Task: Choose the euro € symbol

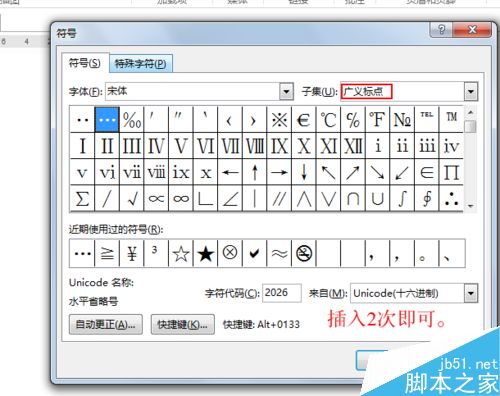Action: coord(304,119)
